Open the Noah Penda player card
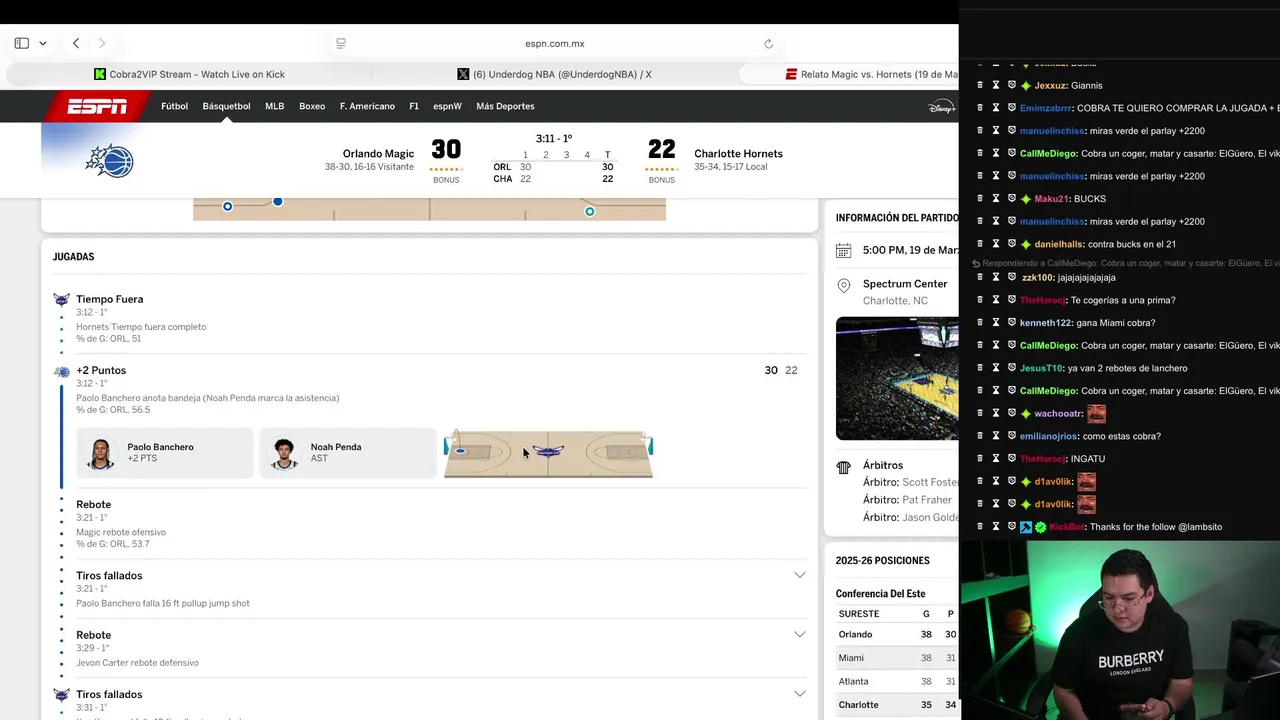 348,453
